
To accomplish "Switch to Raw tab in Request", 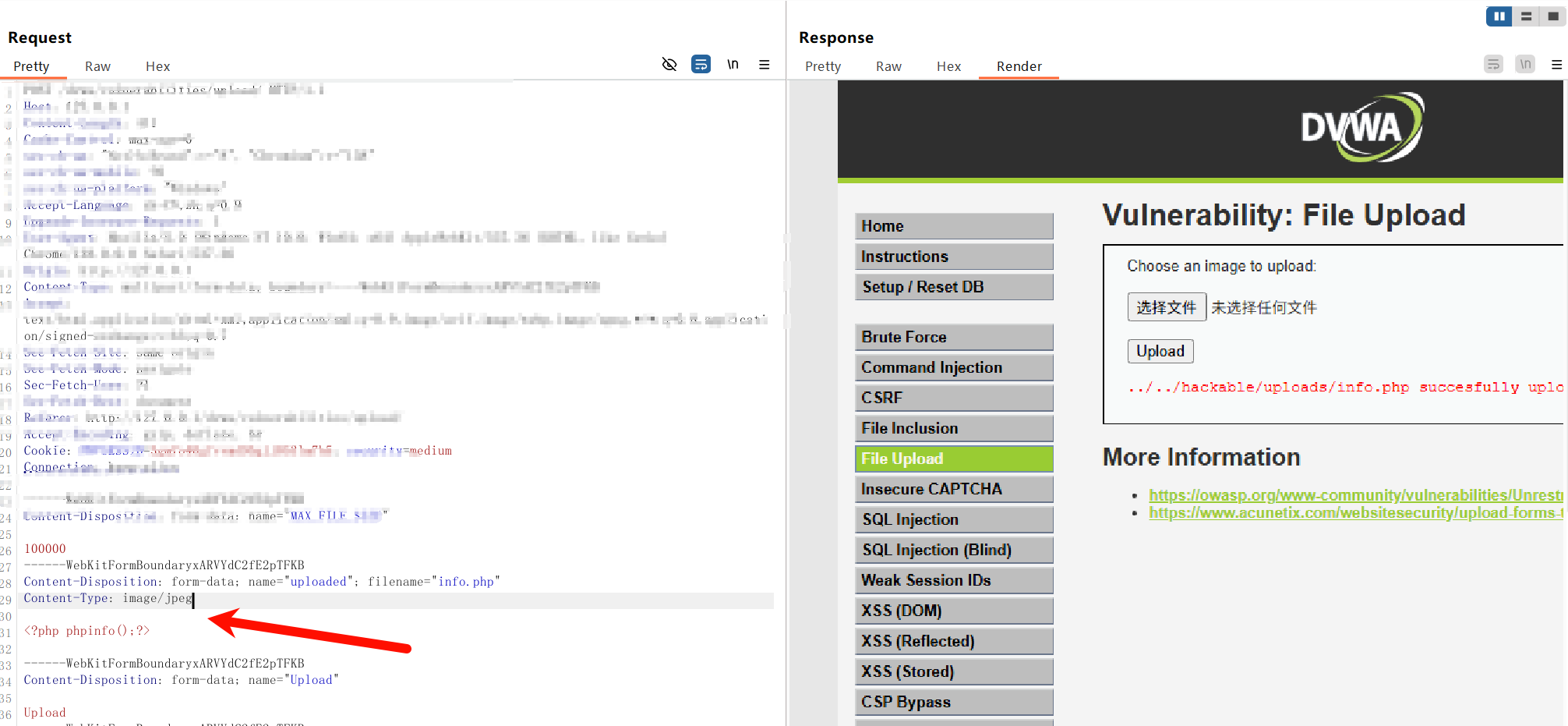I will point(97,66).
